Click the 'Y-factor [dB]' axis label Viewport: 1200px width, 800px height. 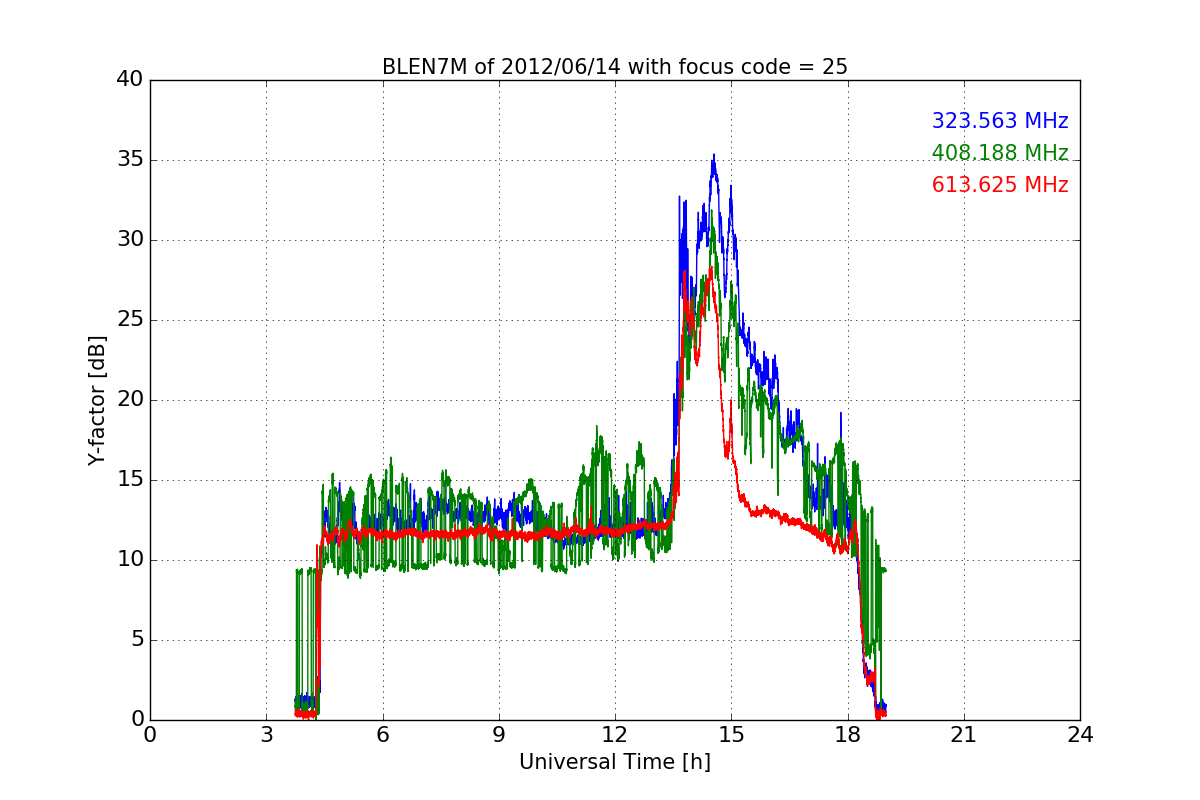pyautogui.click(x=97, y=400)
